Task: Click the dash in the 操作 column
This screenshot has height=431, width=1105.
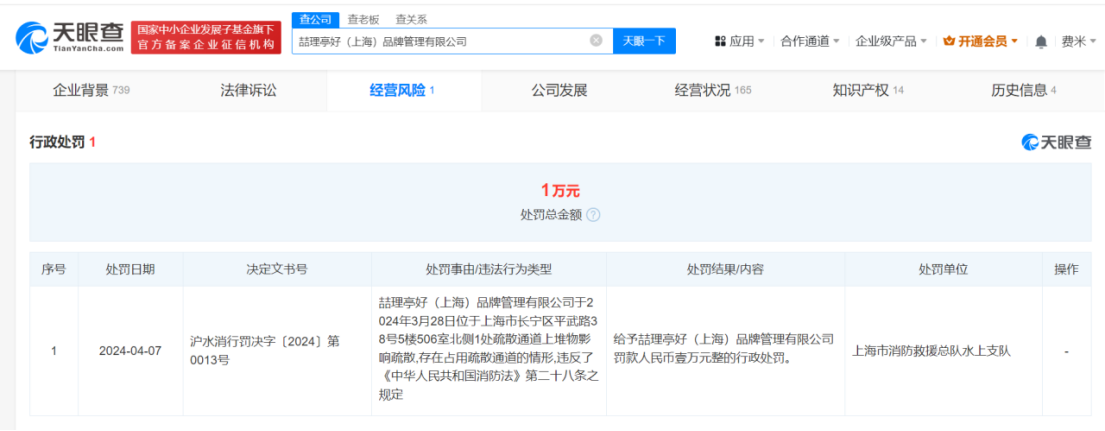Action: point(1066,350)
